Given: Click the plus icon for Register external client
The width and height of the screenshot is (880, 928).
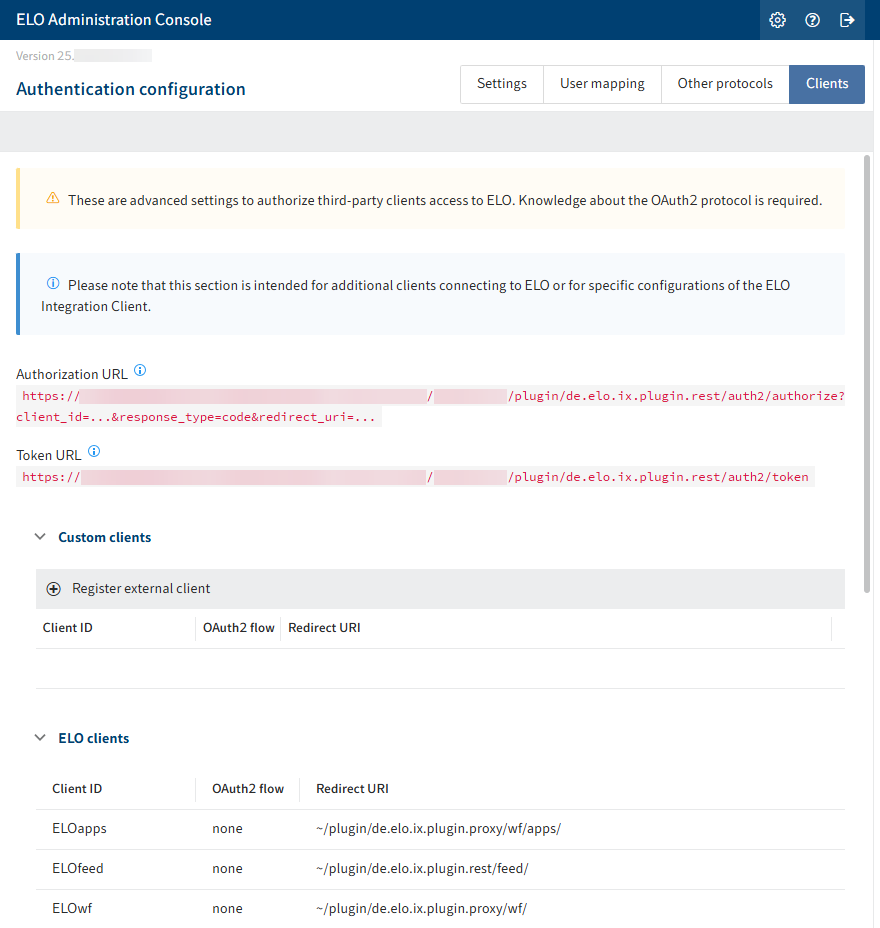Looking at the screenshot, I should (x=54, y=589).
